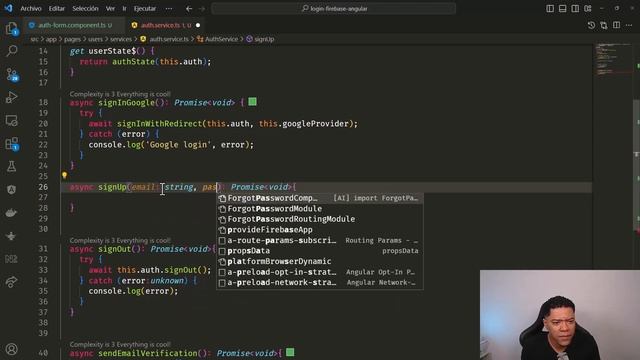Open the Editar menu
The height and width of the screenshot is (360, 640).
click(x=57, y=8)
